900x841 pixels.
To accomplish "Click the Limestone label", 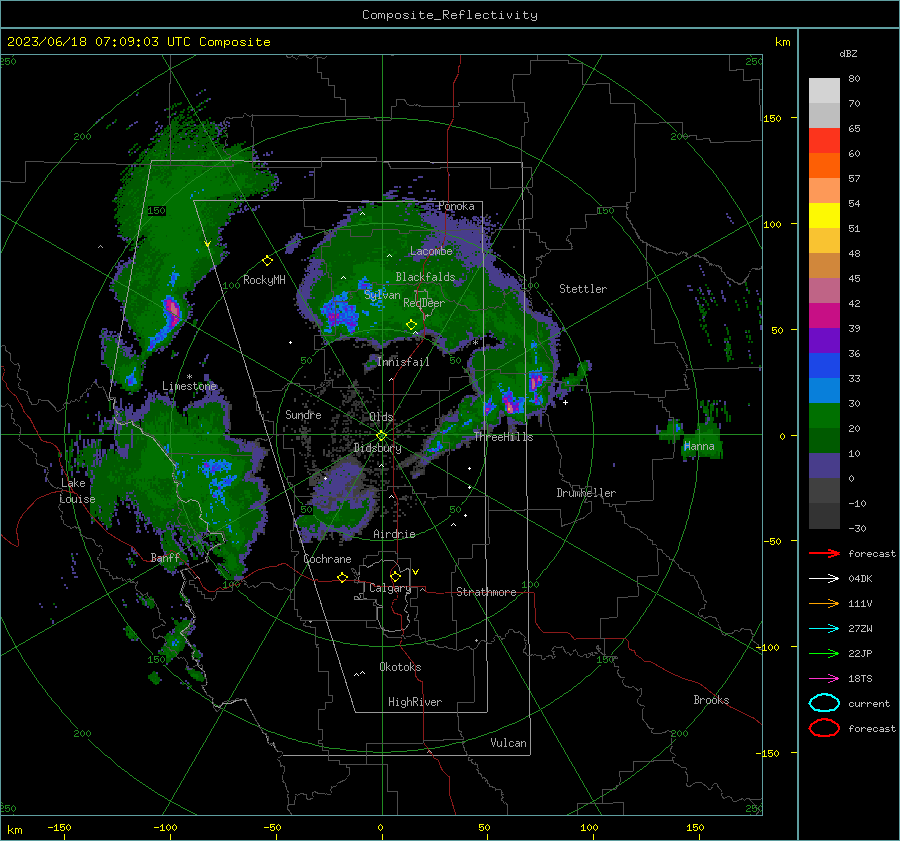I will pyautogui.click(x=189, y=386).
